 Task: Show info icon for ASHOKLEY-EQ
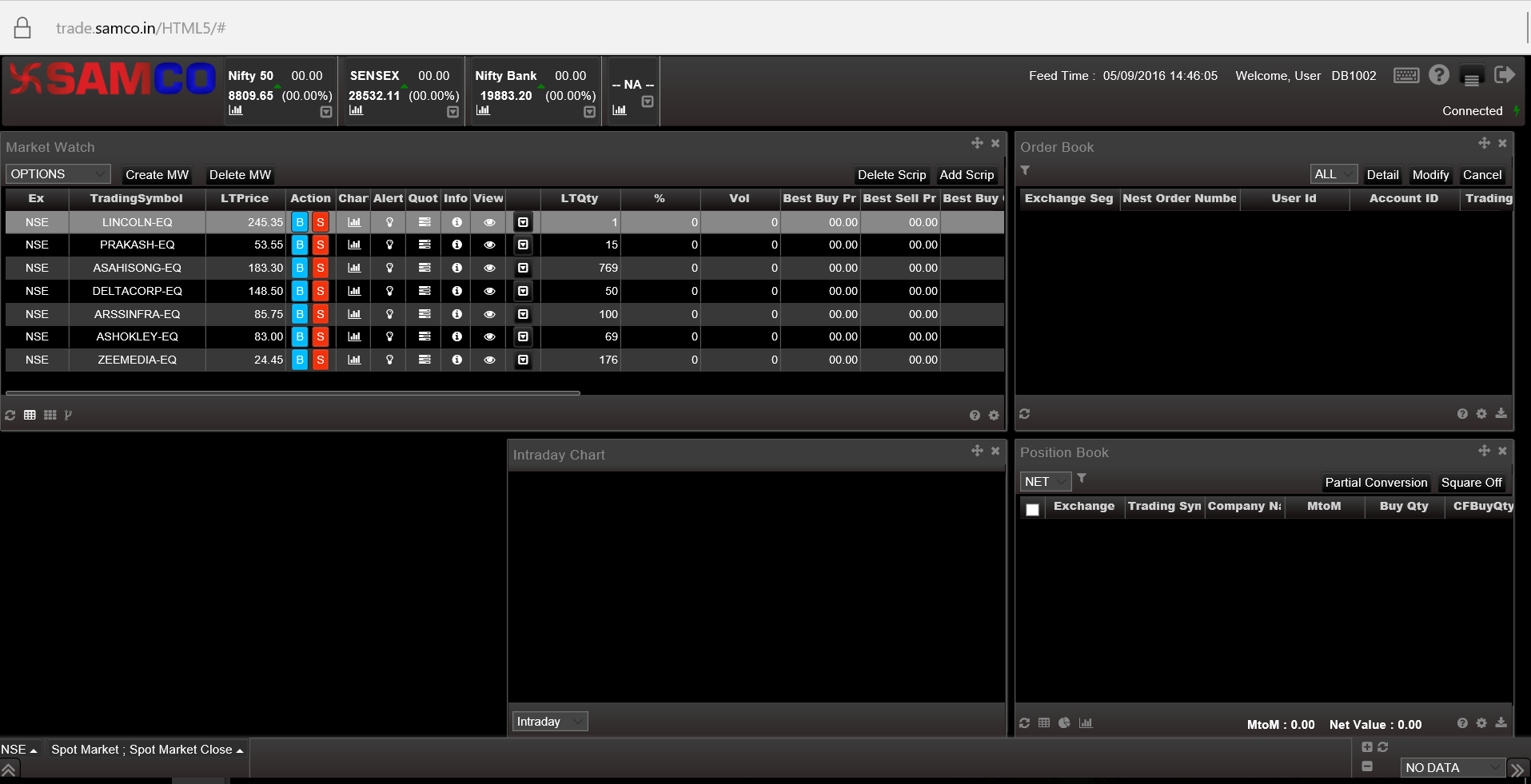tap(457, 336)
